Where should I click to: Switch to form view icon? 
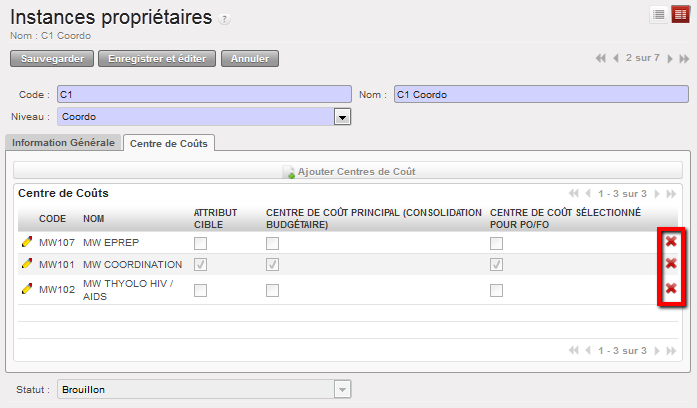[x=680, y=14]
